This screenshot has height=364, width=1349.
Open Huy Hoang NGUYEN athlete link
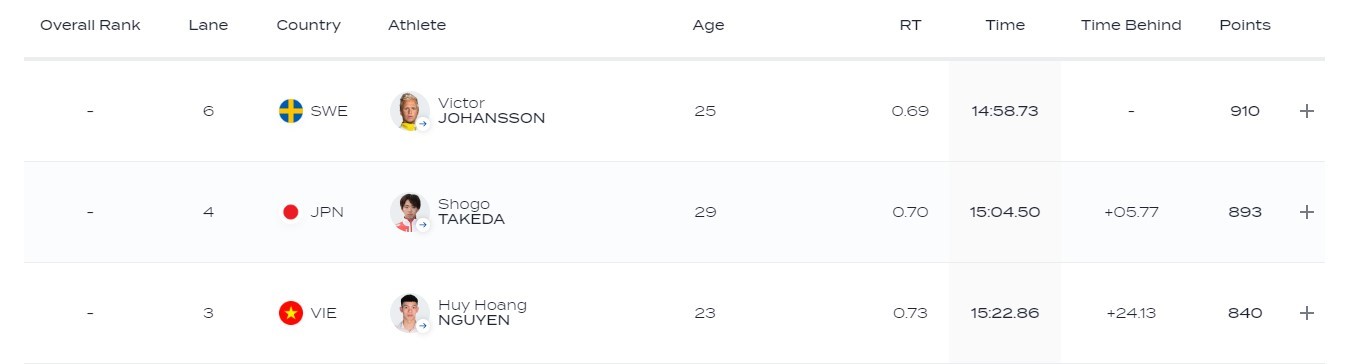pos(482,313)
